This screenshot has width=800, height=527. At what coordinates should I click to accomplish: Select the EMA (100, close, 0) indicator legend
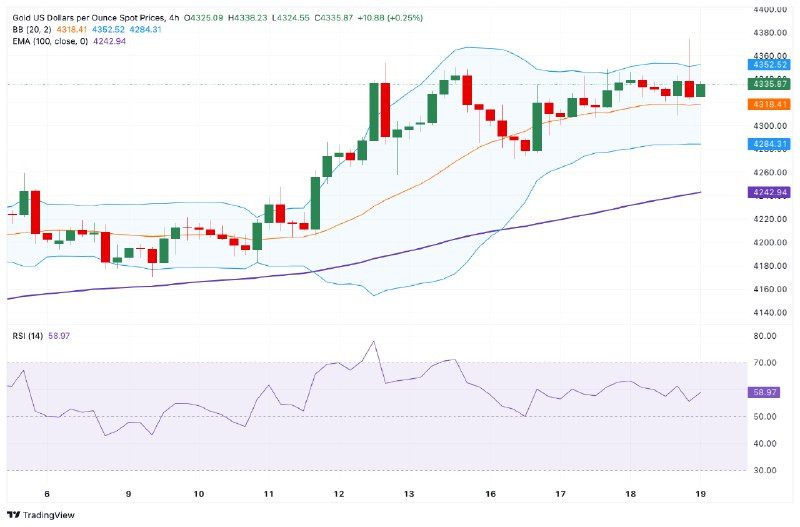[x=60, y=41]
